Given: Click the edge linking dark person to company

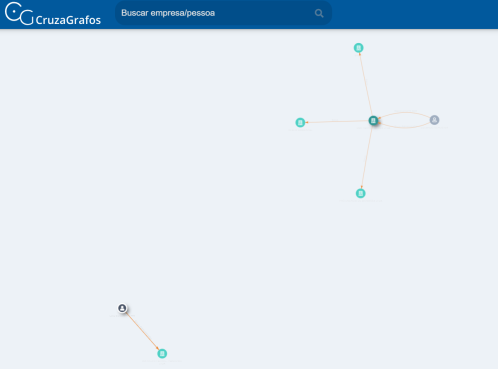Looking at the screenshot, I should coord(142,331).
